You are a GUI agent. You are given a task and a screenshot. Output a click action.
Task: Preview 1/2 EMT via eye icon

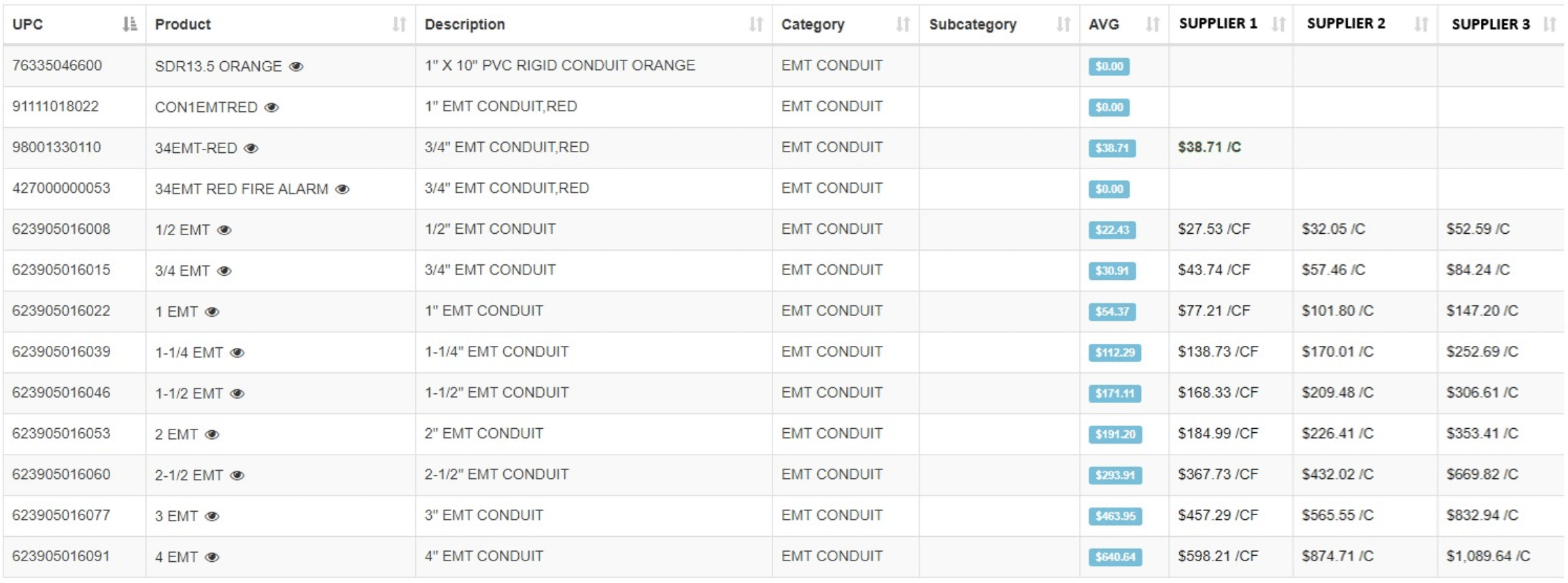[224, 230]
